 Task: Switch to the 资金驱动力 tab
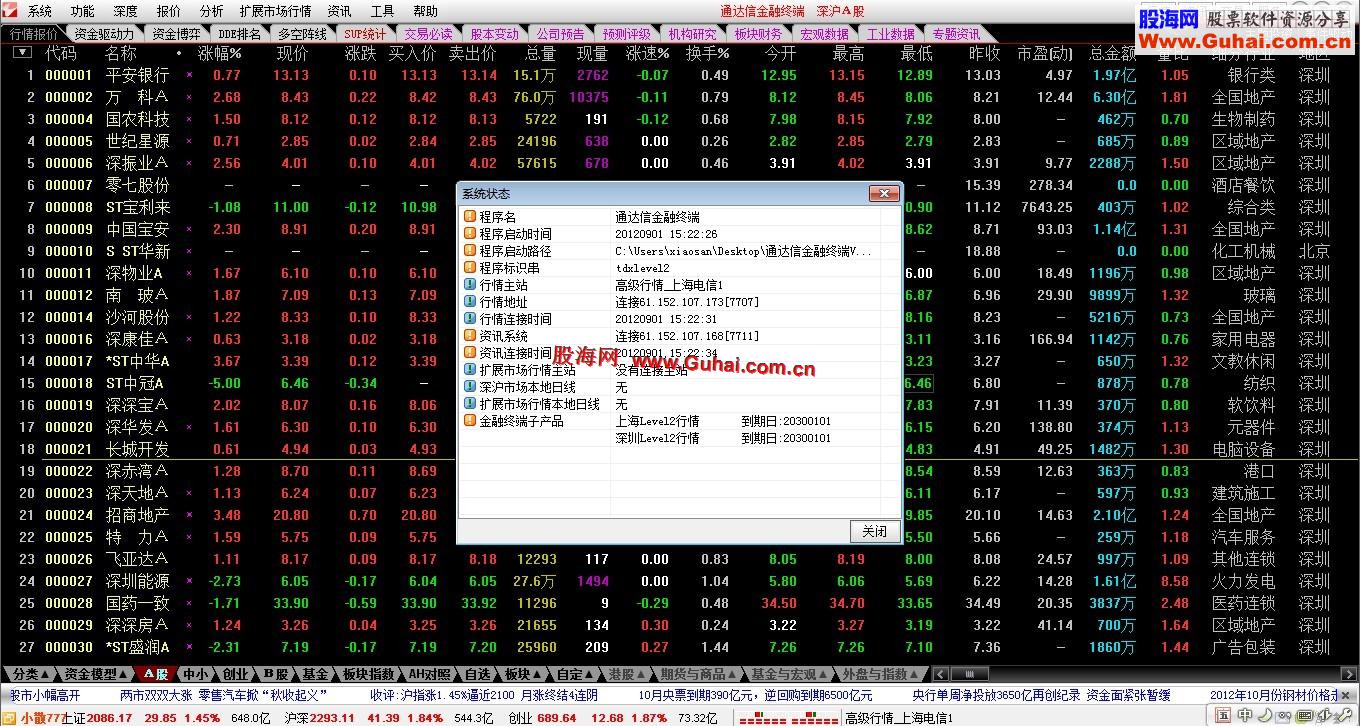[x=103, y=33]
